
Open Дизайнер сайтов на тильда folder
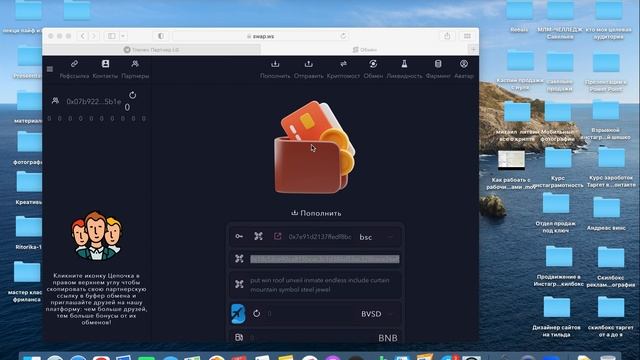coord(556,316)
